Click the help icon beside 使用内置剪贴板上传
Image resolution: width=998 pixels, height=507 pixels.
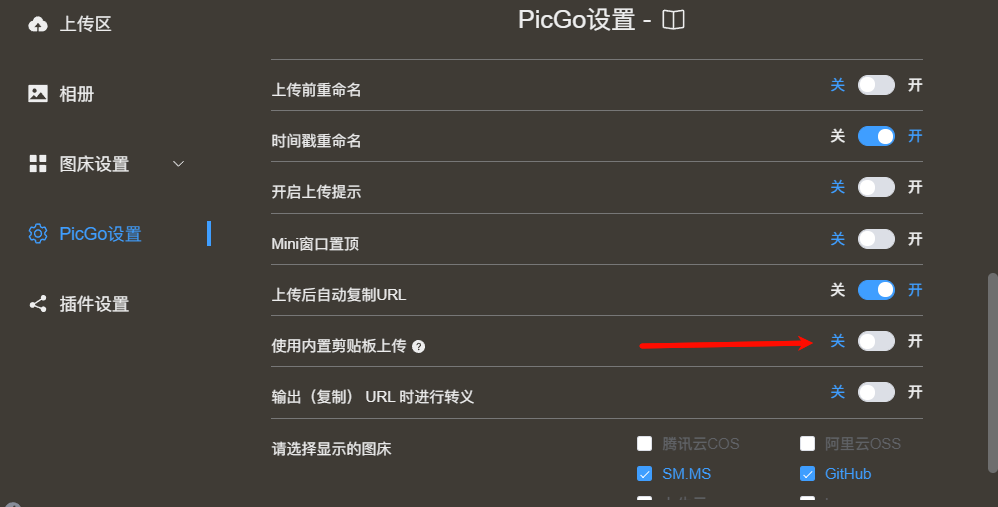coord(419,347)
